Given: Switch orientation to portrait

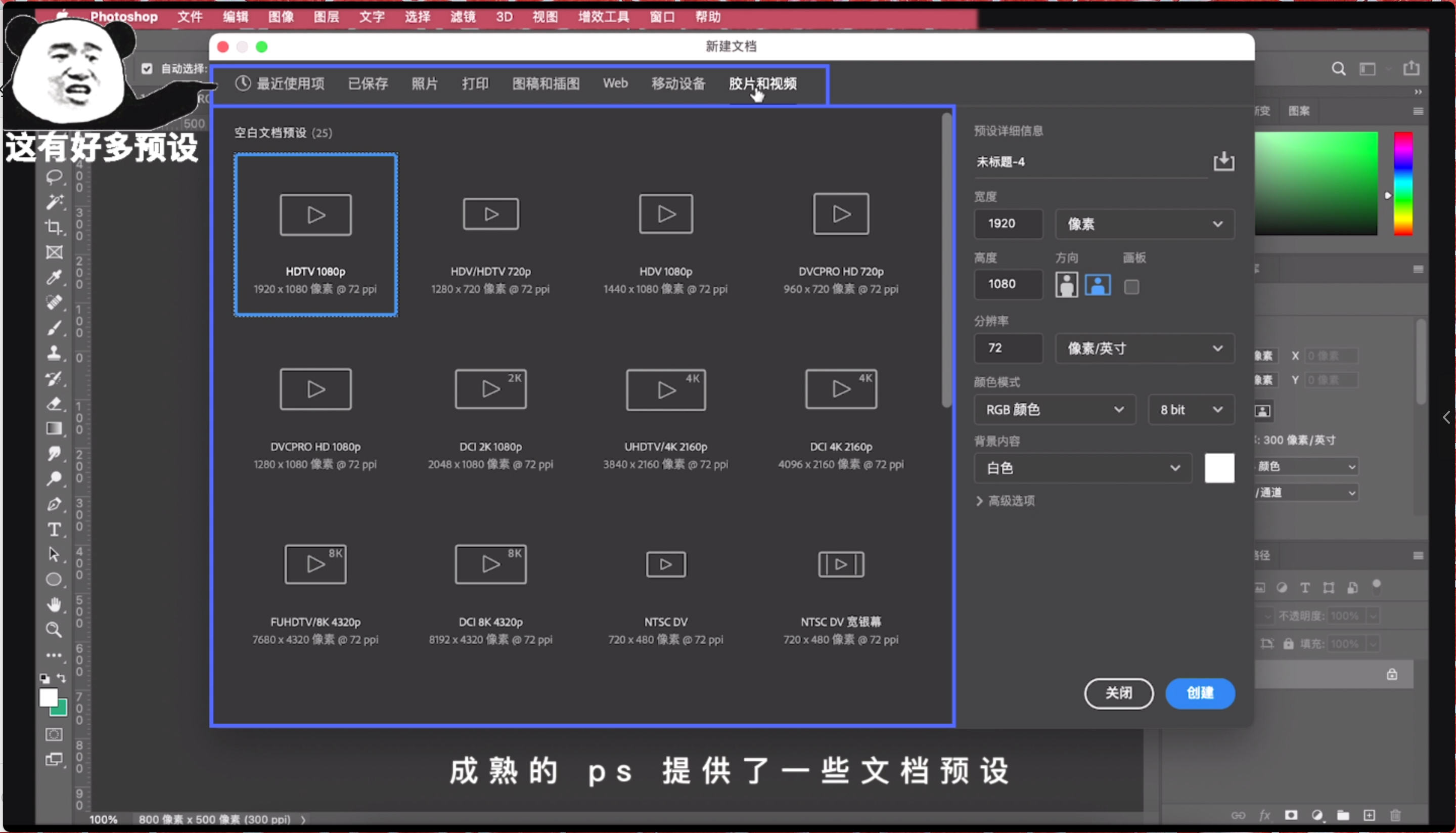Looking at the screenshot, I should 1066,285.
